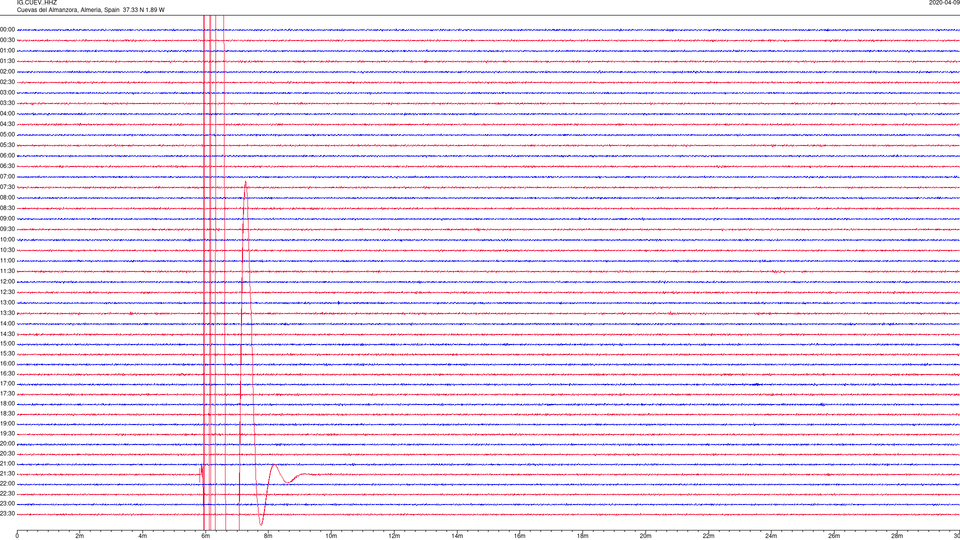Select the 23:30 trace time label
The height and width of the screenshot is (540, 960).
tap(7, 514)
